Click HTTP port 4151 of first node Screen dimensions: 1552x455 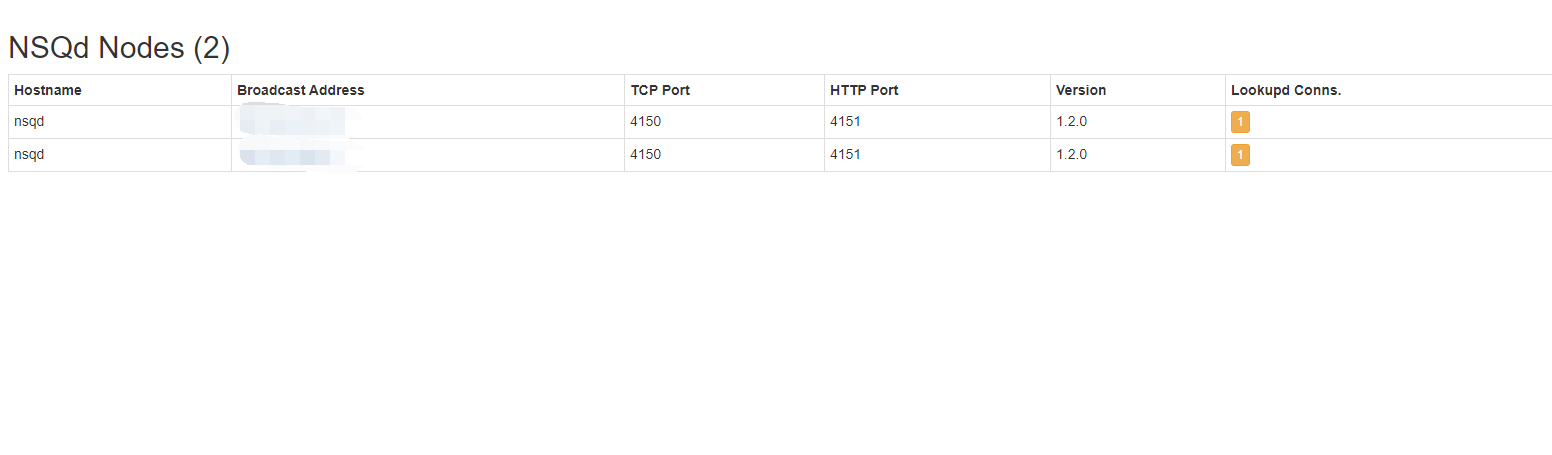pos(845,122)
